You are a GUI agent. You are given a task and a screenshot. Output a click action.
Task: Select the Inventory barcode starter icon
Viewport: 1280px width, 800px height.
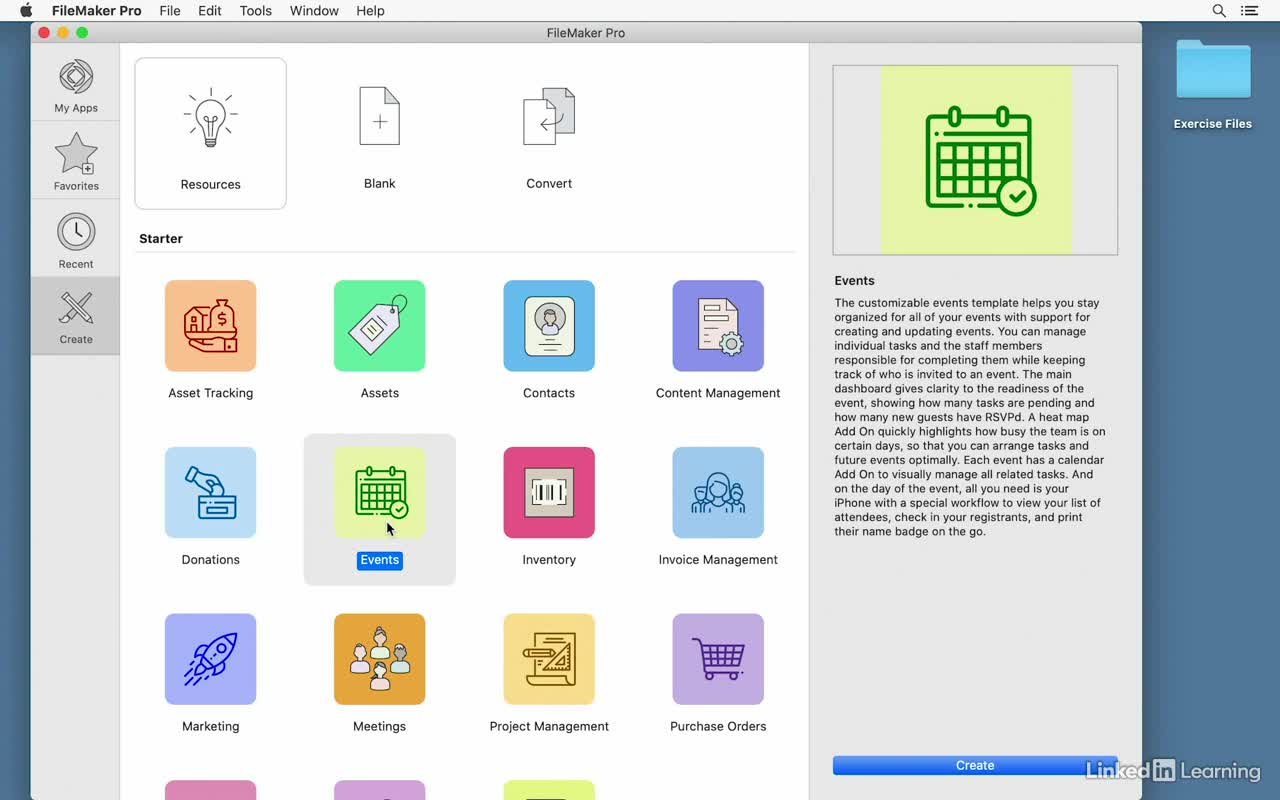coord(549,493)
